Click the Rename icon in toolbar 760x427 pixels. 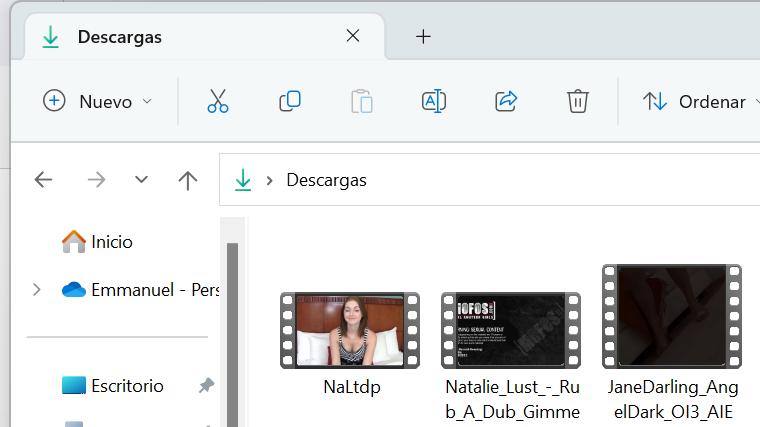(434, 101)
